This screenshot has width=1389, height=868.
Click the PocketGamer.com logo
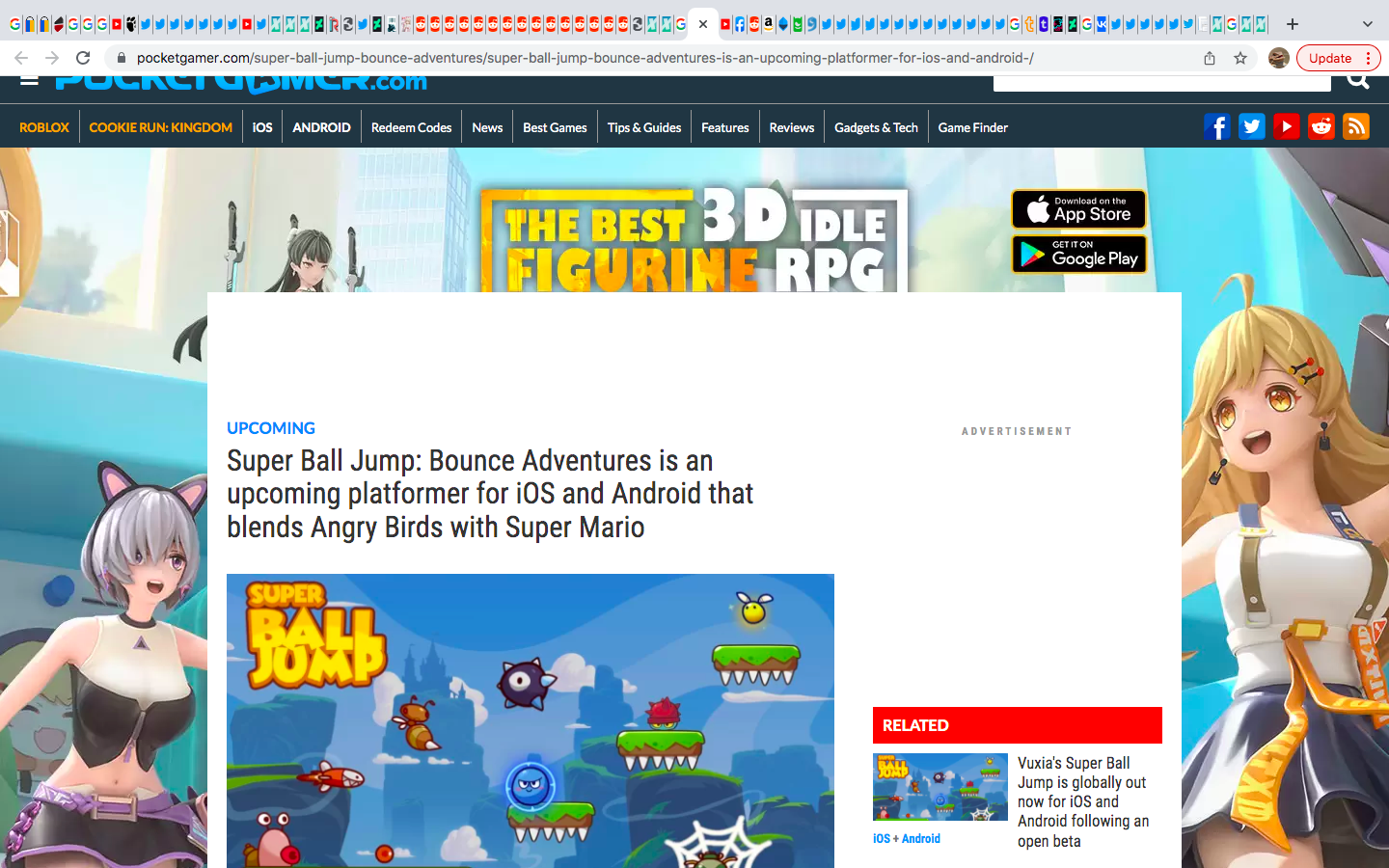tap(241, 83)
